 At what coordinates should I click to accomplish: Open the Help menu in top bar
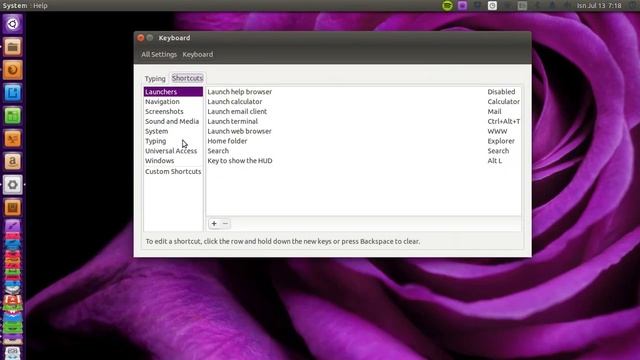40,5
